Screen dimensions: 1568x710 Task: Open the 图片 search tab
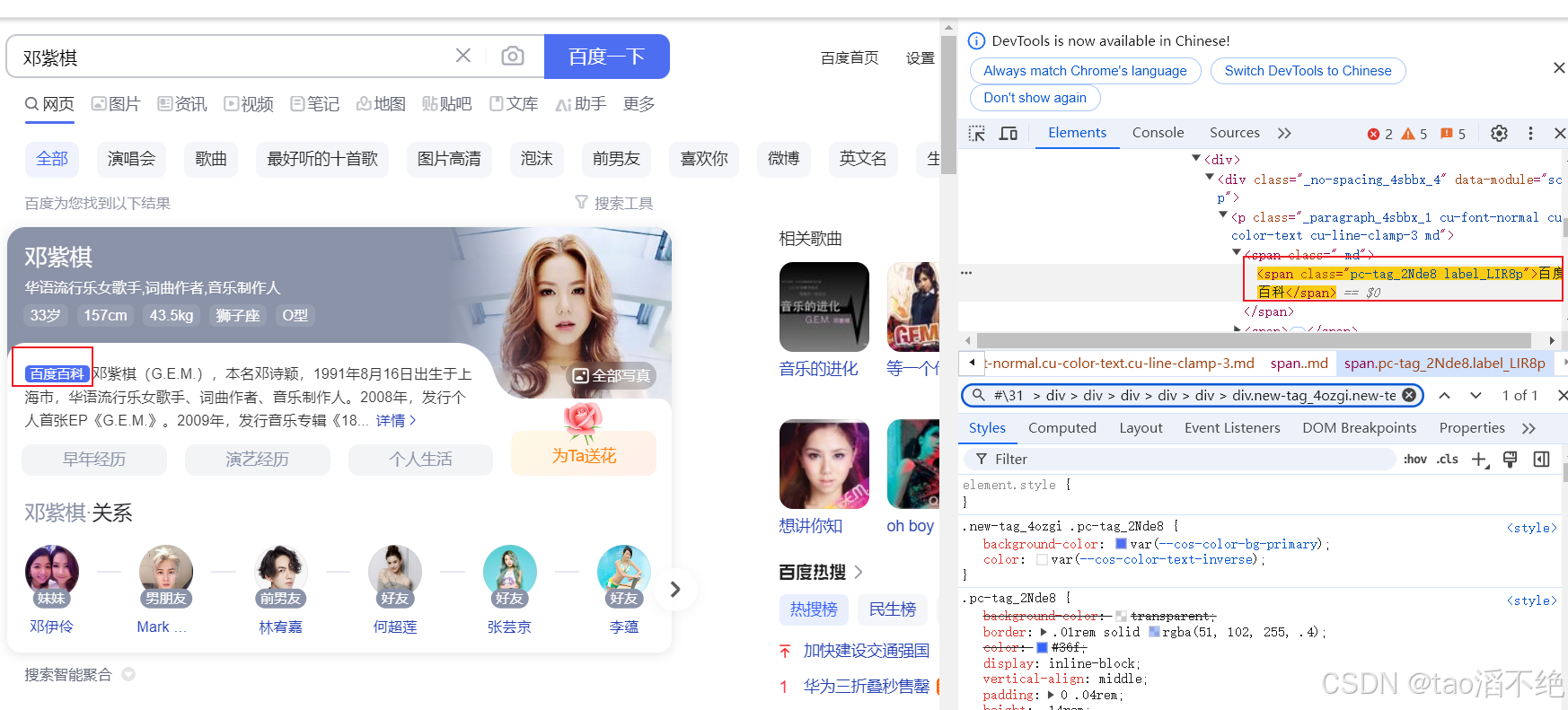tap(116, 104)
